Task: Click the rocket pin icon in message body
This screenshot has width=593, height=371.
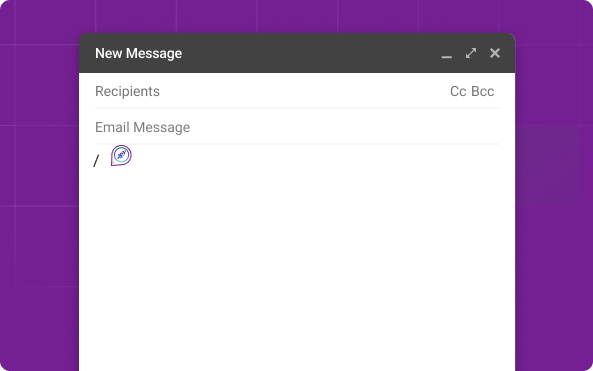Action: click(121, 155)
